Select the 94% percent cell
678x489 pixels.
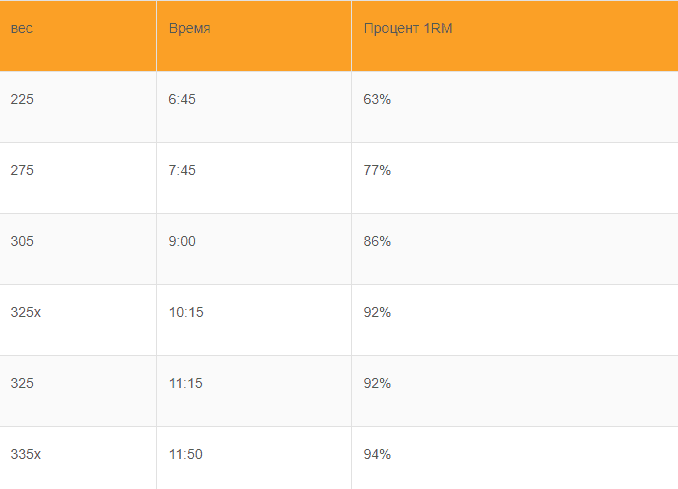[x=515, y=458]
